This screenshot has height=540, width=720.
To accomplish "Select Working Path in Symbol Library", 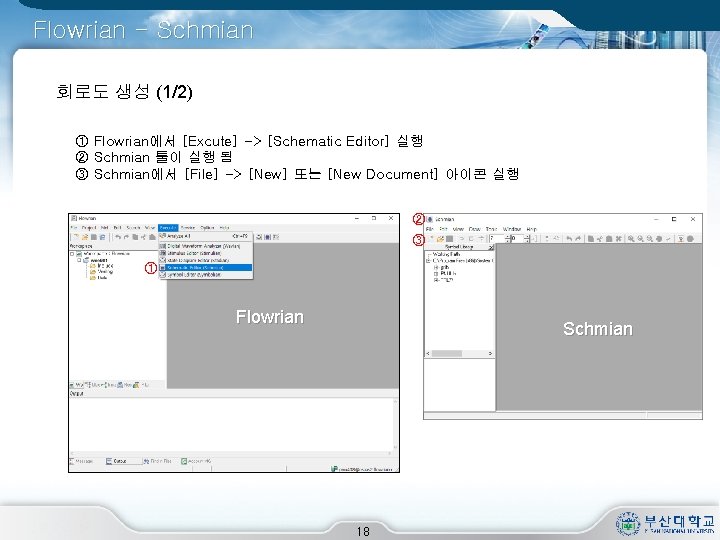I will coord(446,254).
